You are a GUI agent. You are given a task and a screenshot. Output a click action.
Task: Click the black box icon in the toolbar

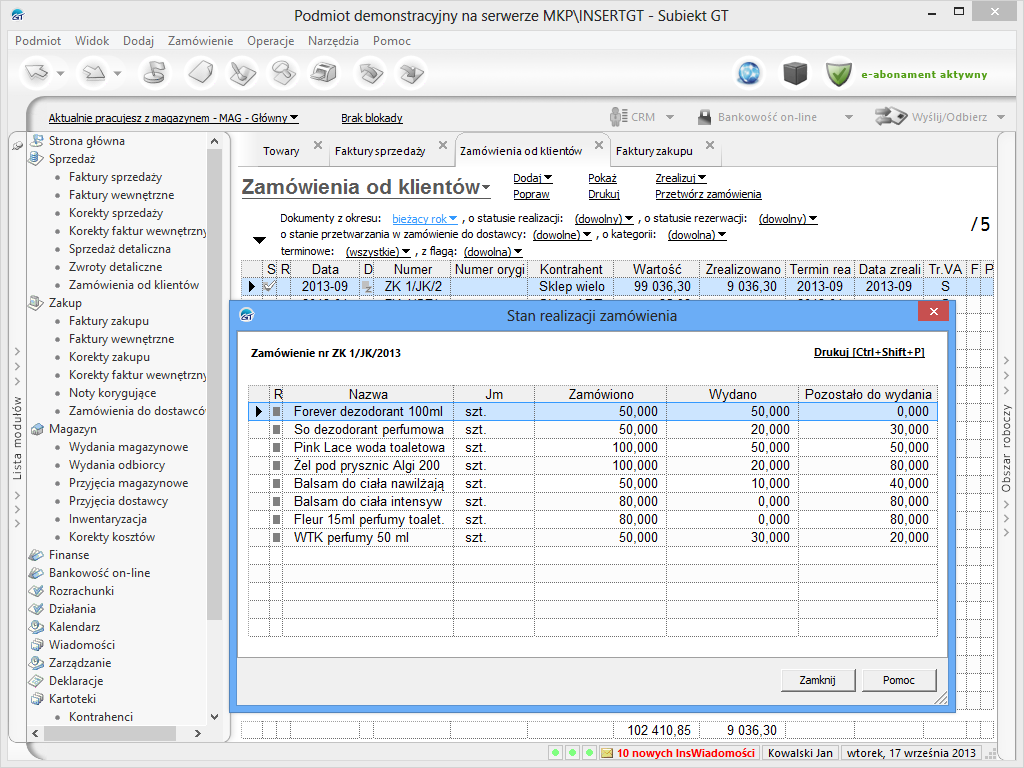click(x=794, y=73)
